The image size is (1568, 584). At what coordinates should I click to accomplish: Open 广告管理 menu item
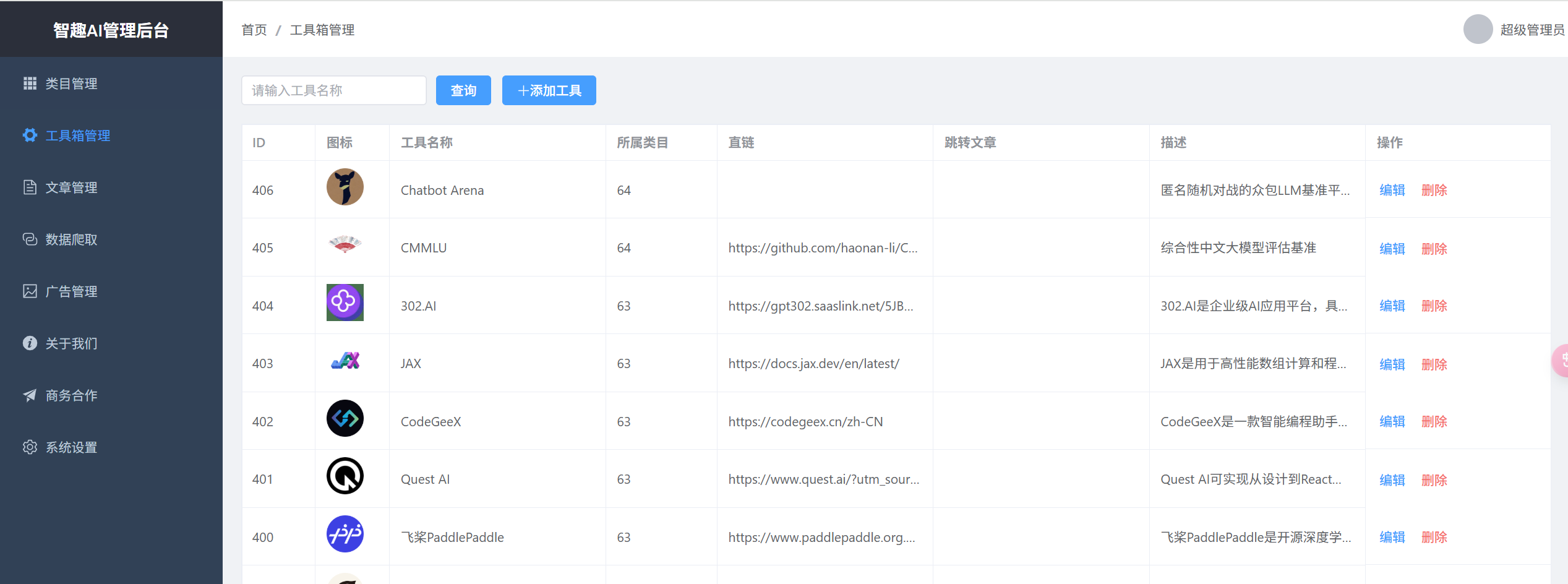(111, 291)
